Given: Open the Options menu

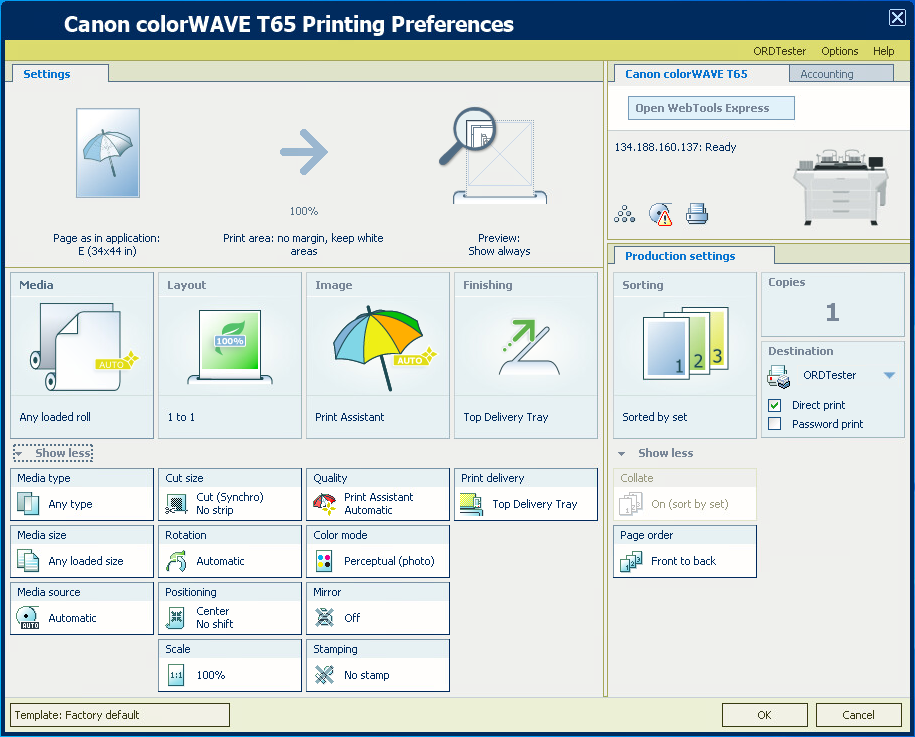Looking at the screenshot, I should (839, 51).
